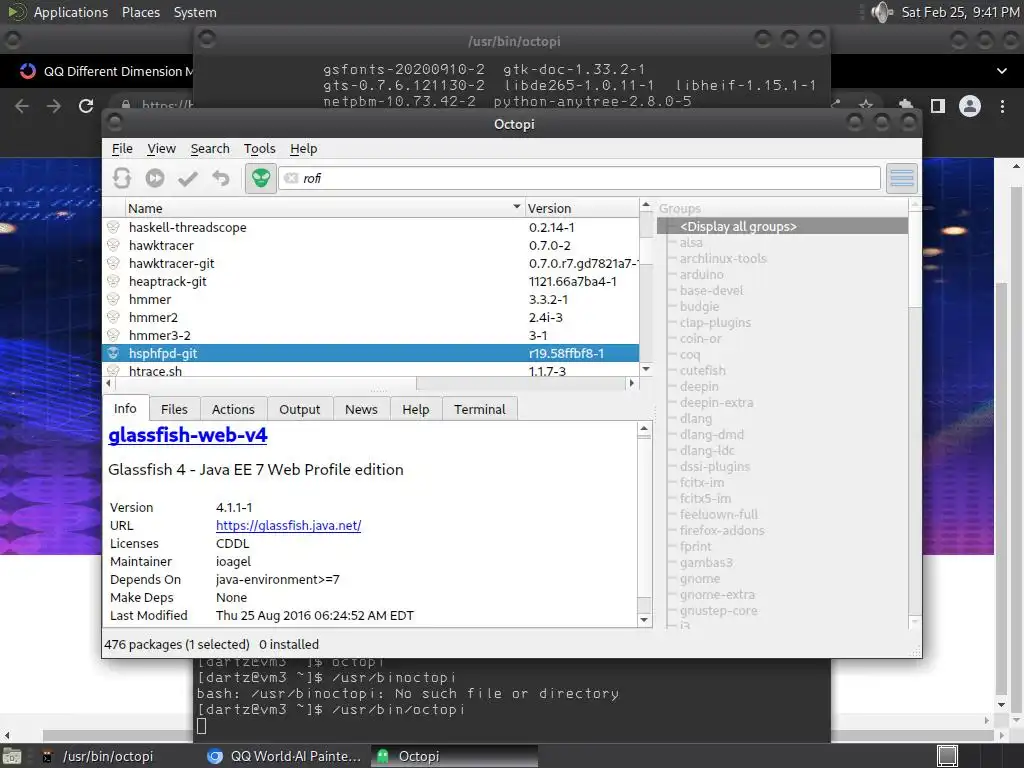Screen dimensions: 1024x768
Task: Open the Chrome three-dot menu
Action: [1002, 106]
